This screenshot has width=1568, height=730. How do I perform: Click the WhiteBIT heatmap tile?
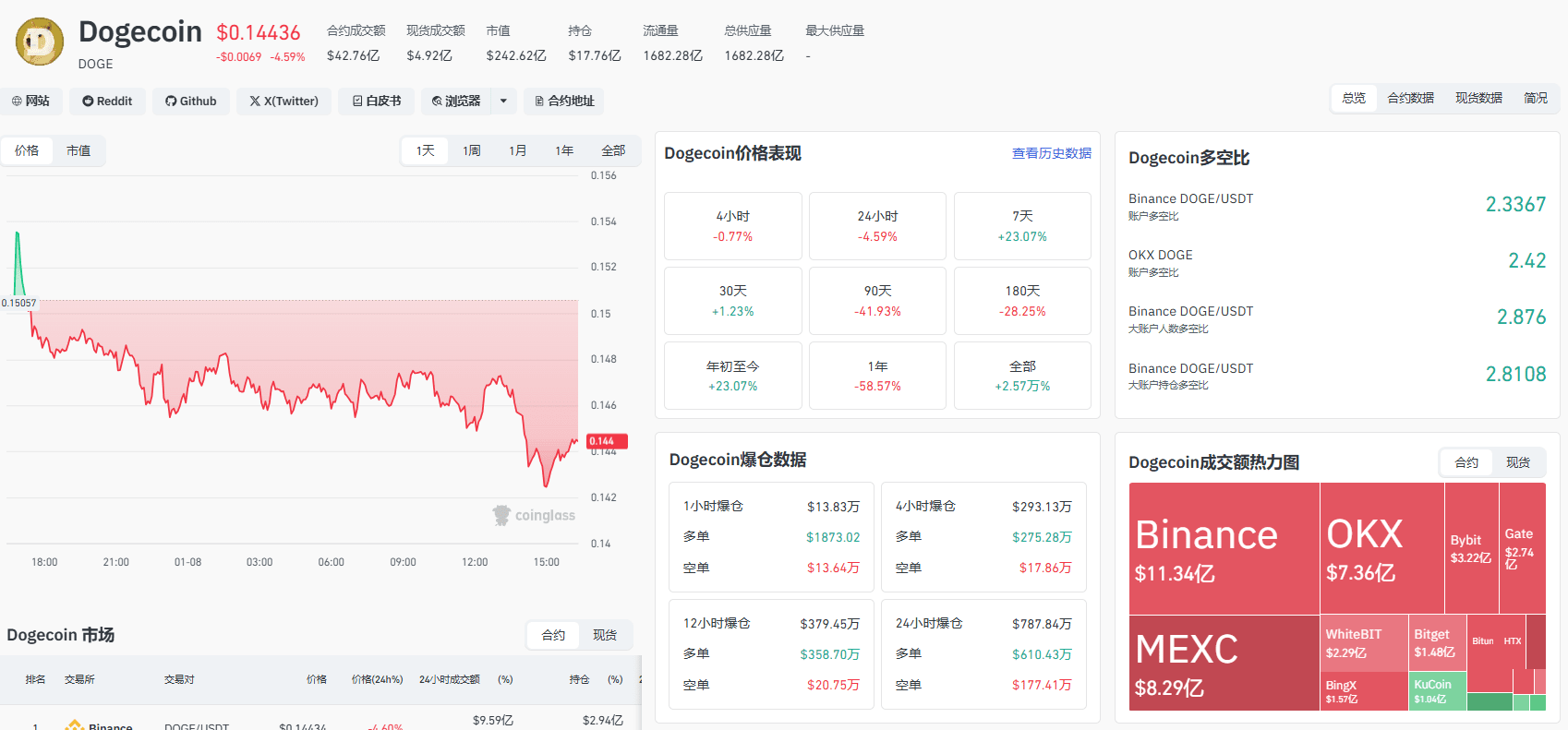click(1364, 643)
